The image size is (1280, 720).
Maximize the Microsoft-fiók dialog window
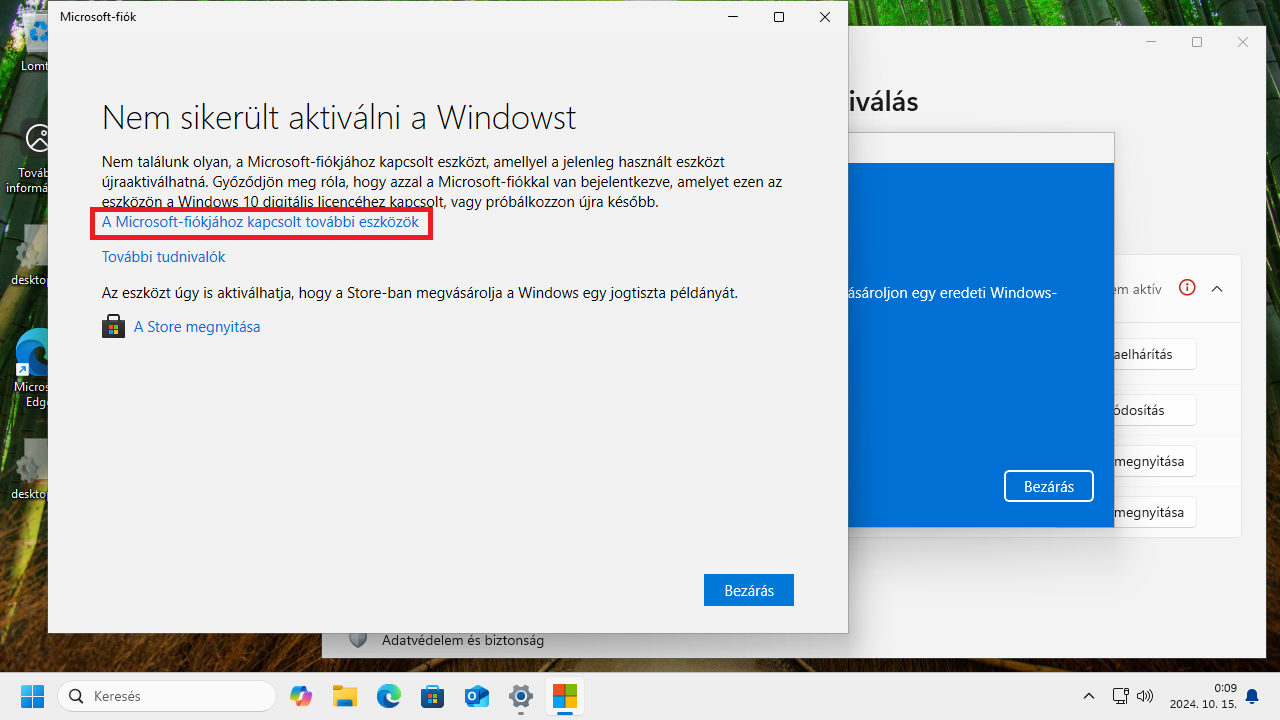click(x=779, y=17)
